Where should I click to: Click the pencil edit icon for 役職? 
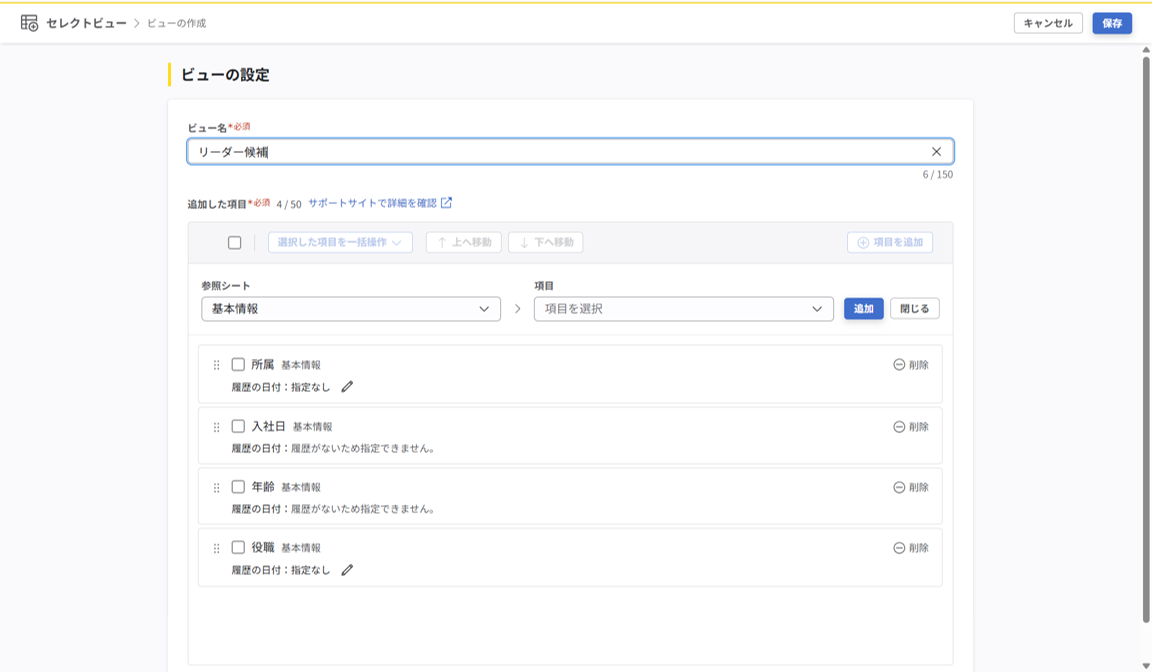pyautogui.click(x=348, y=569)
